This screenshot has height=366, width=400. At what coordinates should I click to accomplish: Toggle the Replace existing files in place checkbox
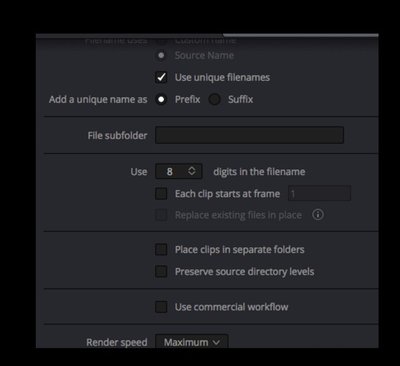[x=161, y=215]
